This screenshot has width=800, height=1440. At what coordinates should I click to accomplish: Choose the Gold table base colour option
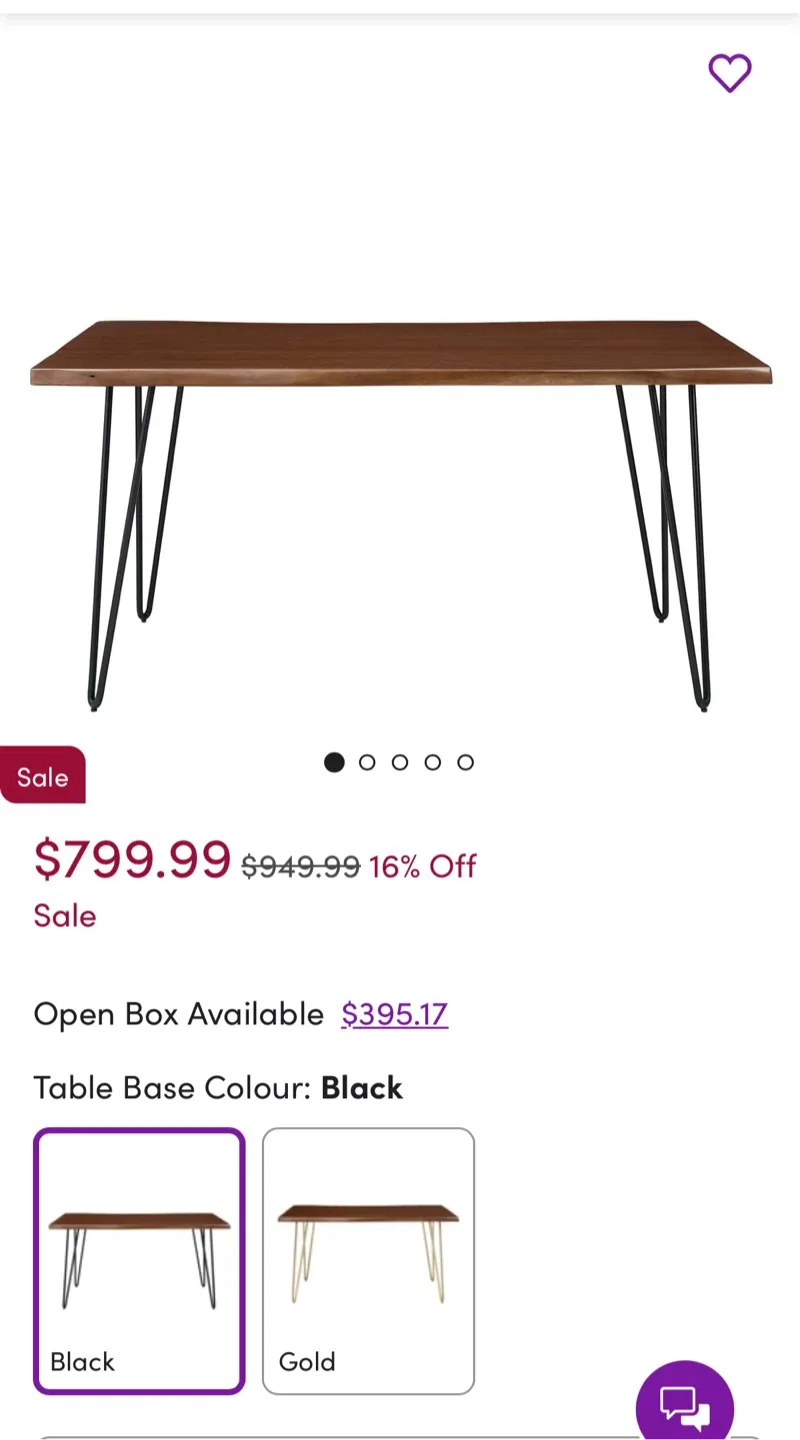[x=368, y=1258]
